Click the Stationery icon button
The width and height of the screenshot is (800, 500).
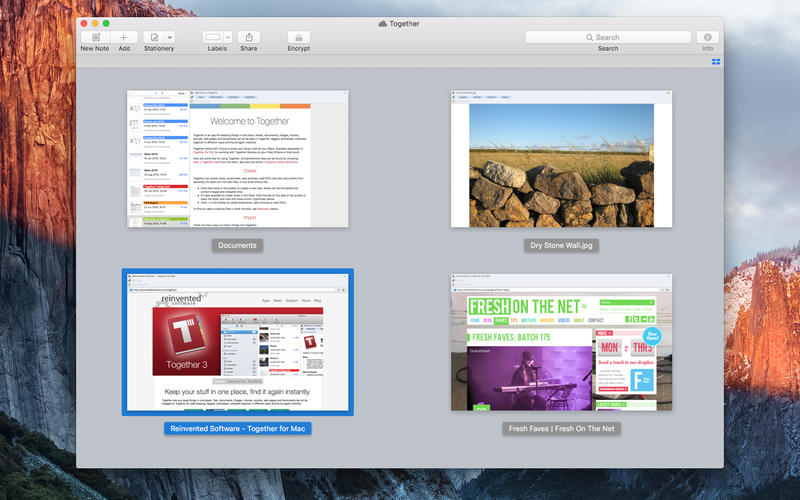tap(154, 37)
